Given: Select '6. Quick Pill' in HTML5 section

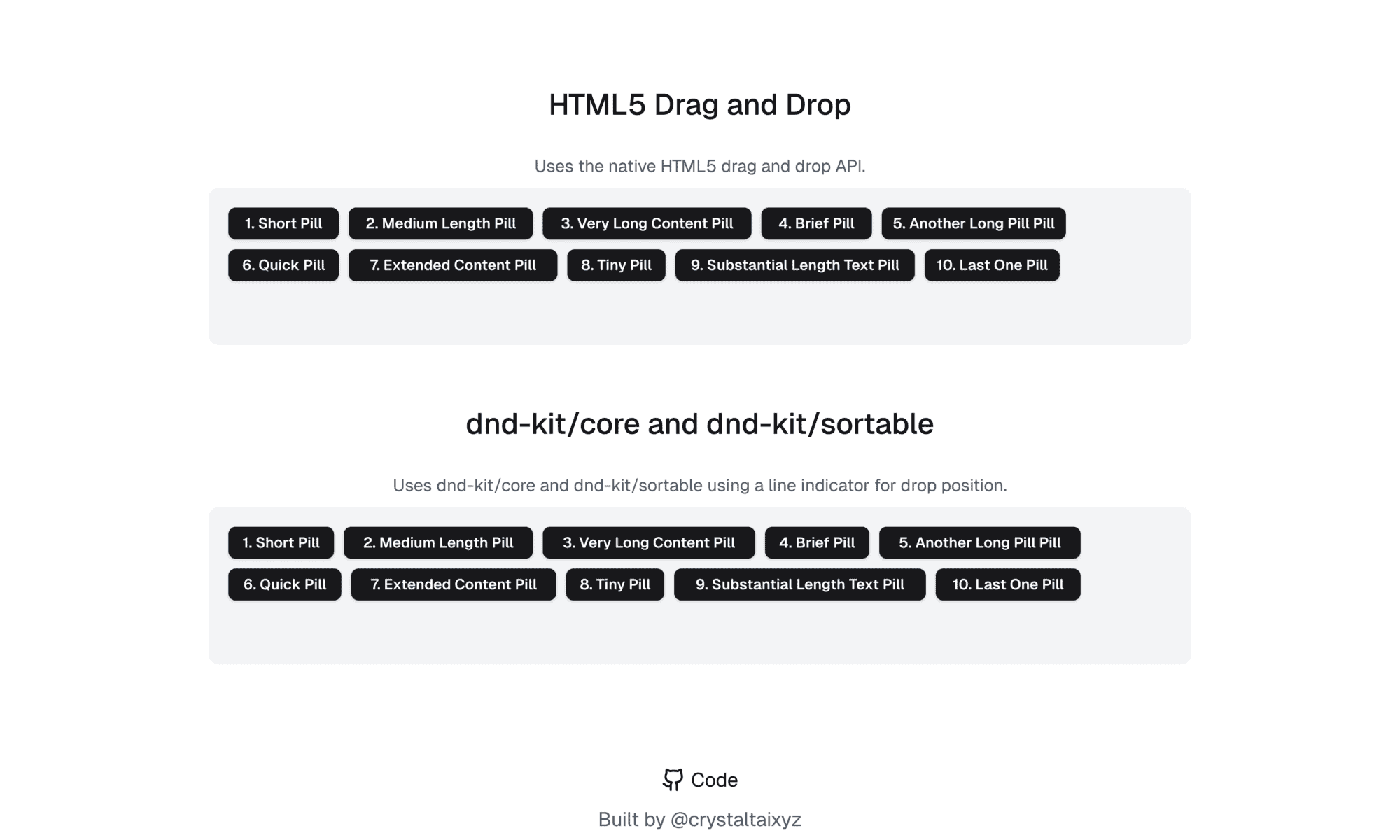Looking at the screenshot, I should (x=283, y=265).
